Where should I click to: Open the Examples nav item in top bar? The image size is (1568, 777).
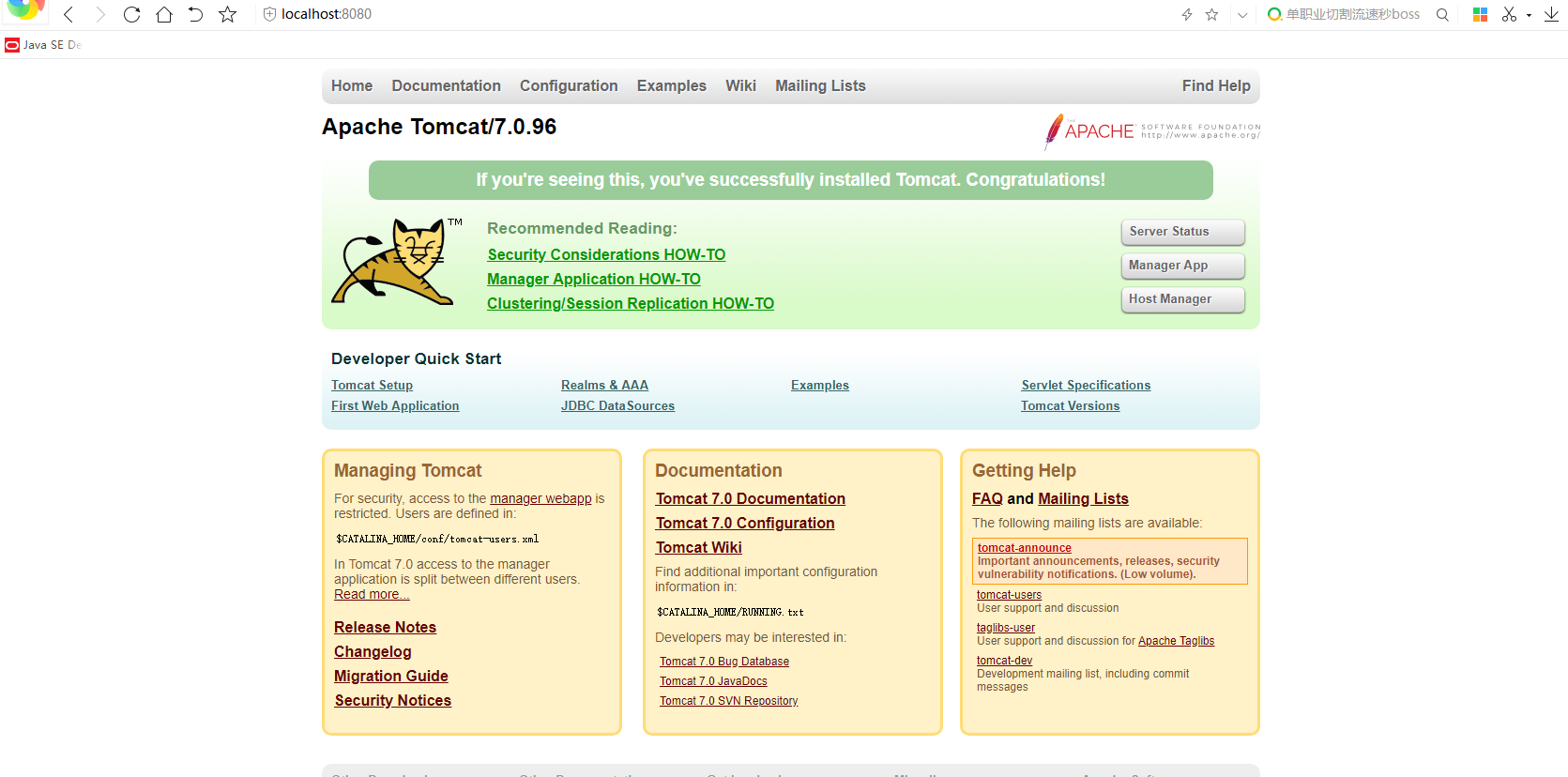tap(672, 85)
